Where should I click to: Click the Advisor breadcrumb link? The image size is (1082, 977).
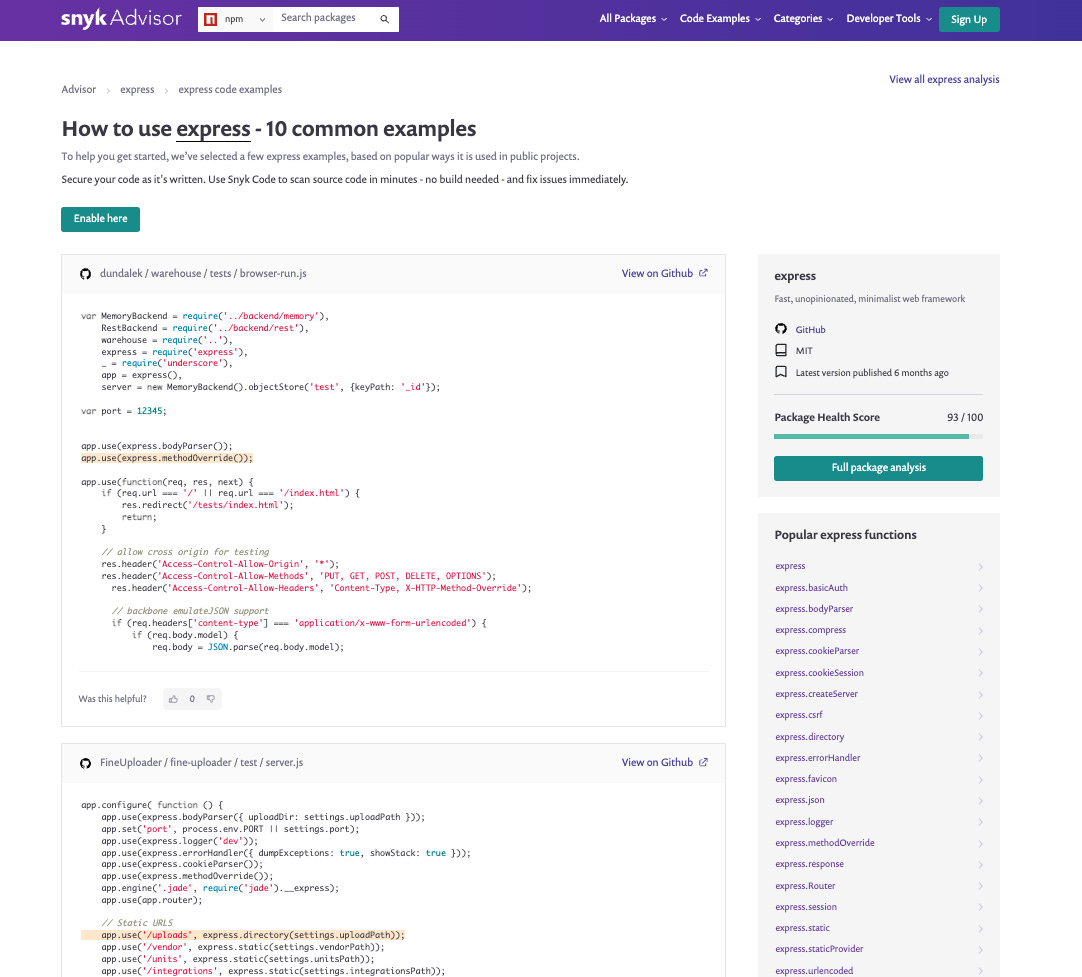point(79,90)
